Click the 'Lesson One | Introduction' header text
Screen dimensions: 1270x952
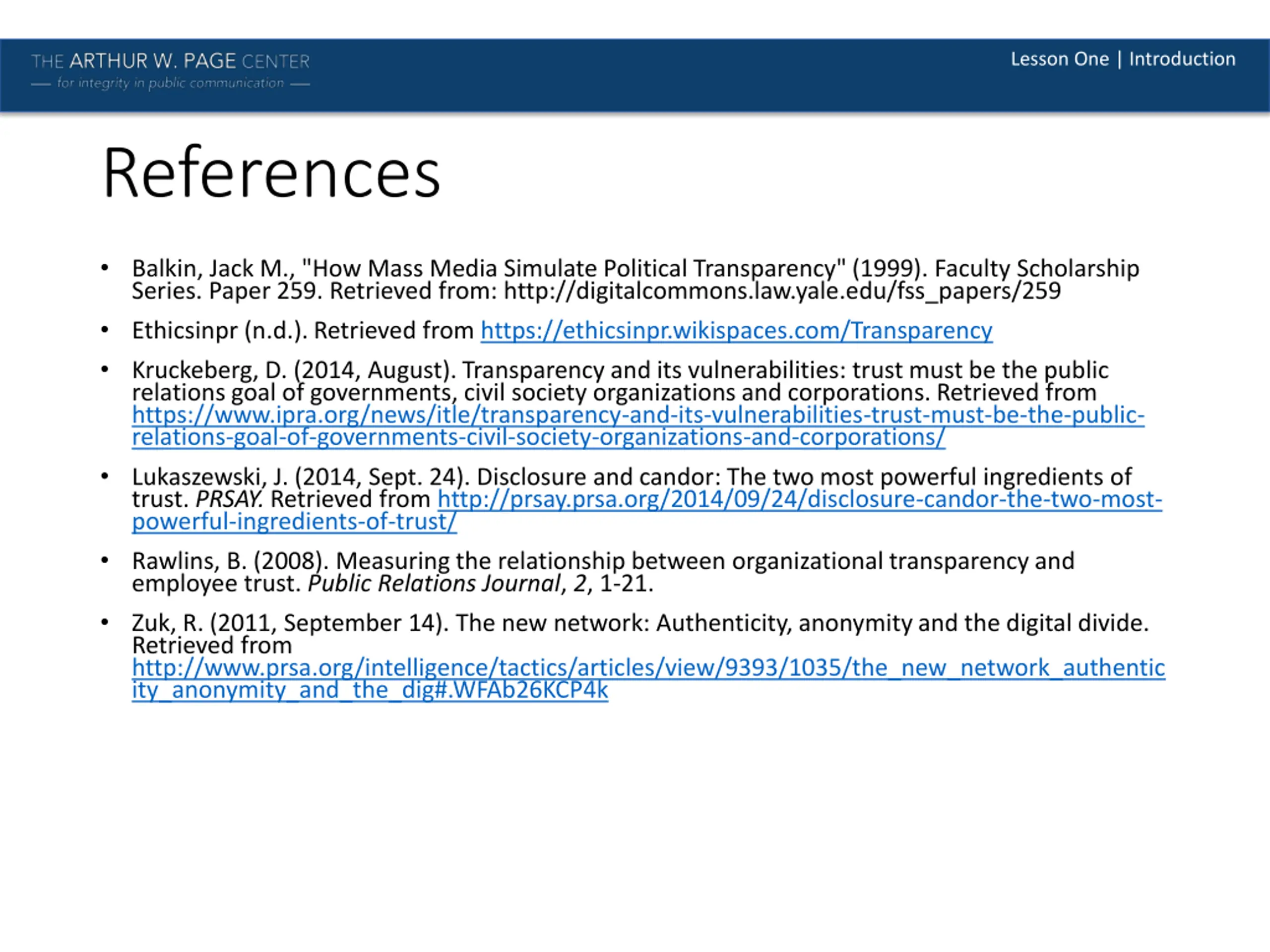(x=1123, y=59)
